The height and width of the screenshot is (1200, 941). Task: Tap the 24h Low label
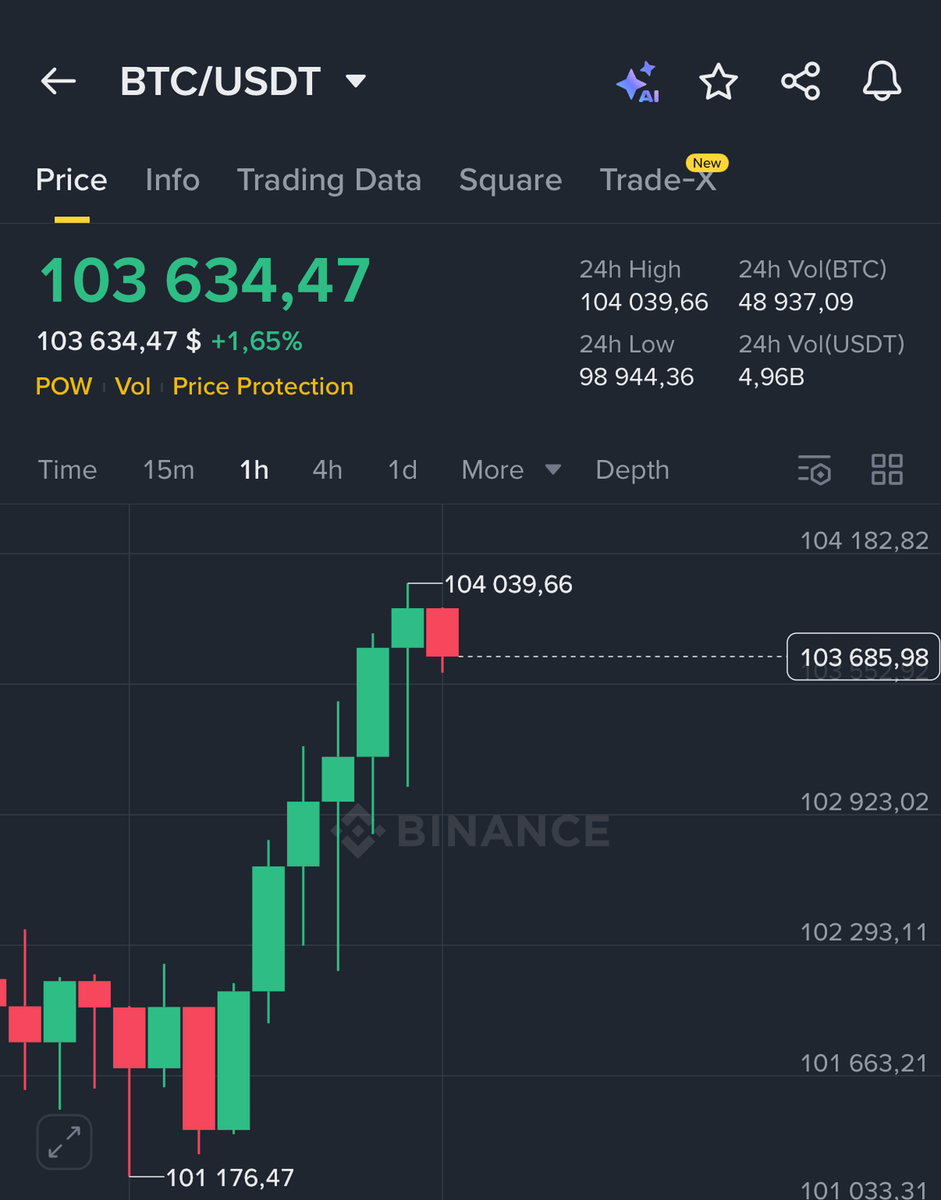point(627,344)
